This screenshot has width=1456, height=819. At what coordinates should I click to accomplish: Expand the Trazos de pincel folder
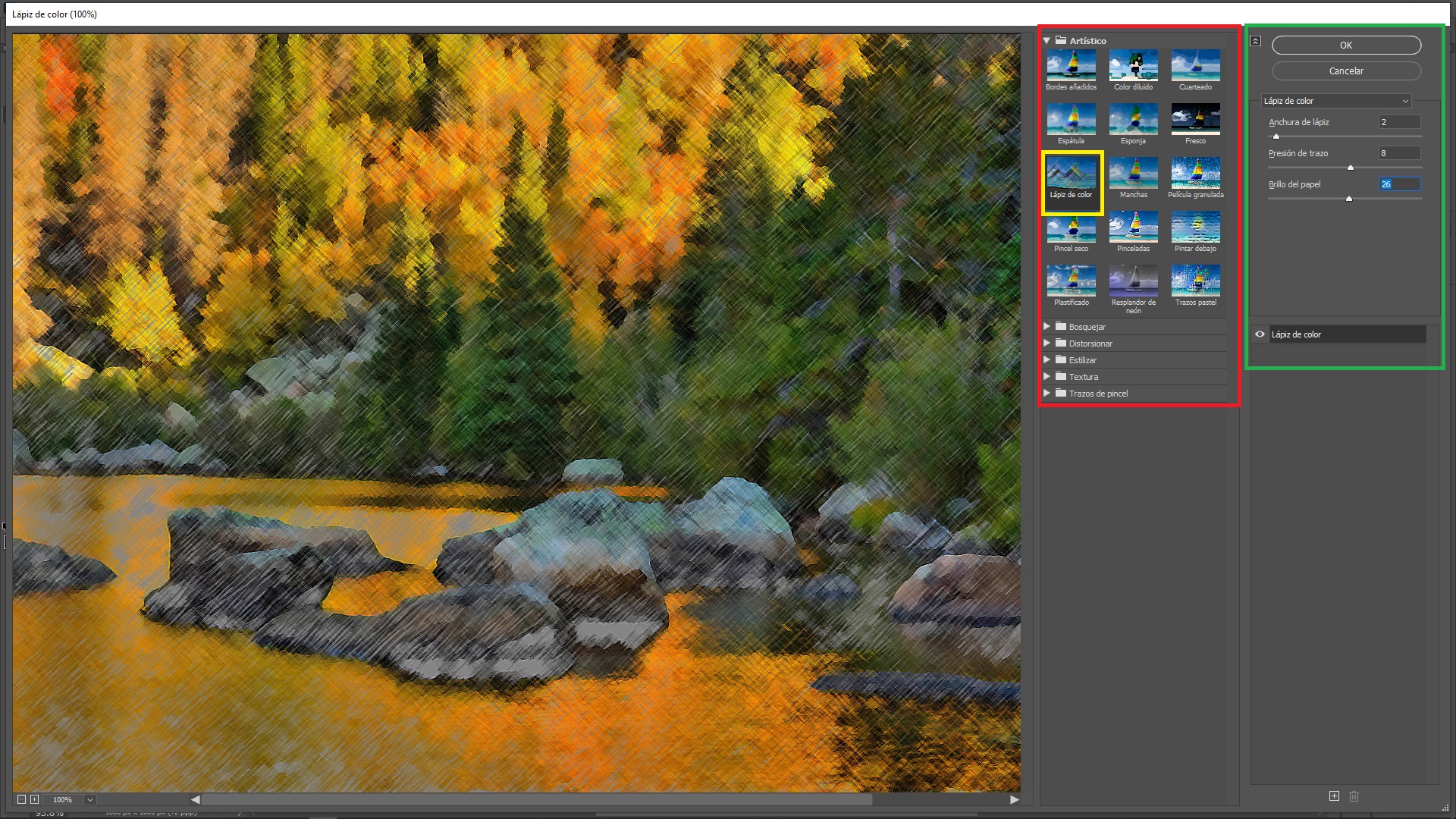click(x=1046, y=394)
